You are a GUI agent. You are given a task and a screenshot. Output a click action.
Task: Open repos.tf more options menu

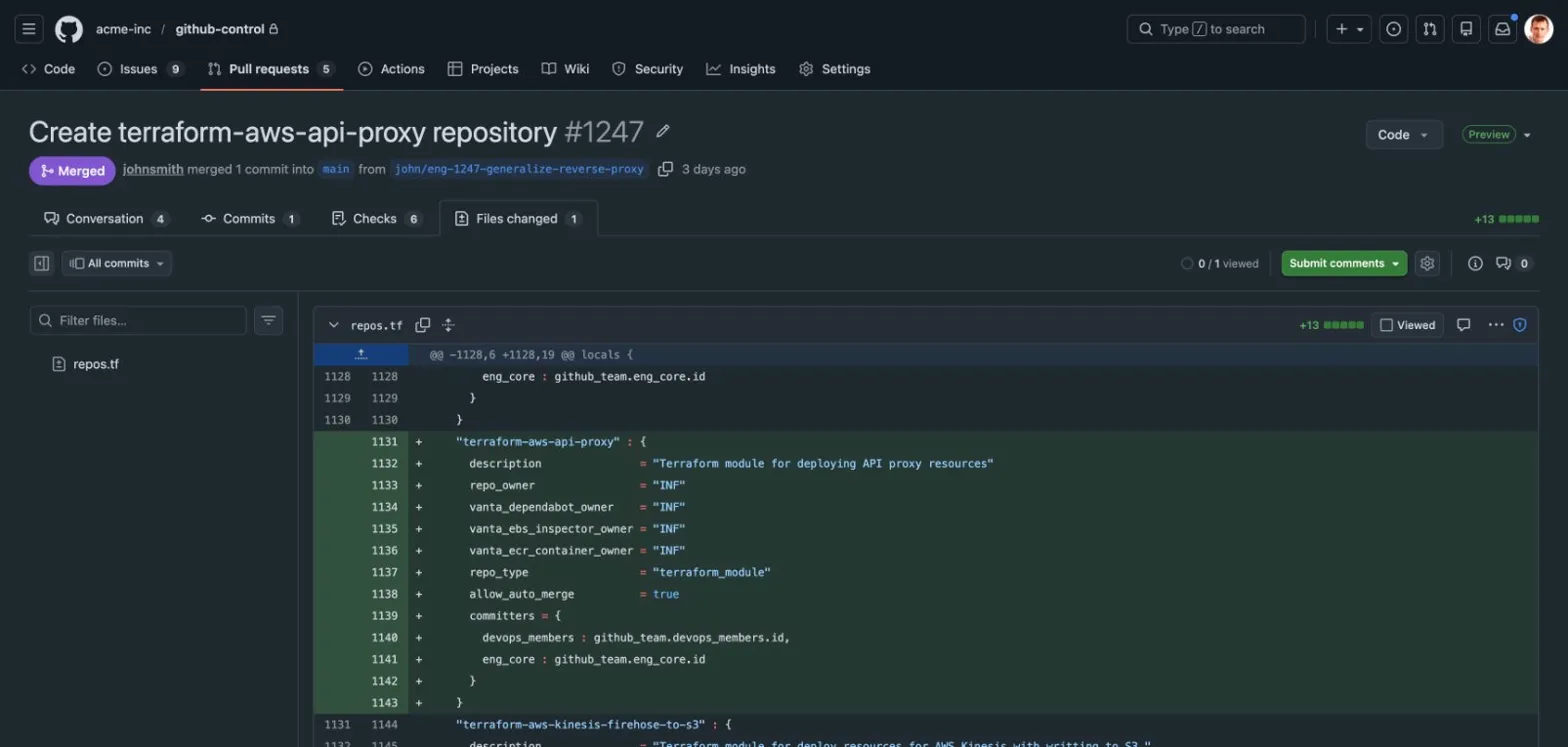coord(1496,325)
